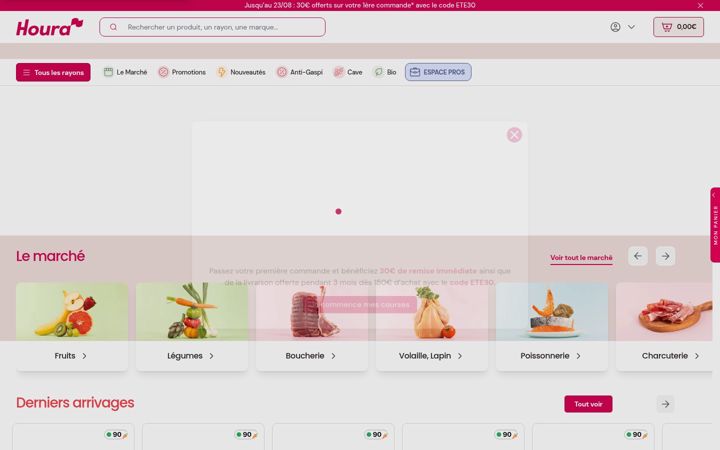
Task: Expand the account dropdown chevron
Action: pyautogui.click(x=631, y=27)
